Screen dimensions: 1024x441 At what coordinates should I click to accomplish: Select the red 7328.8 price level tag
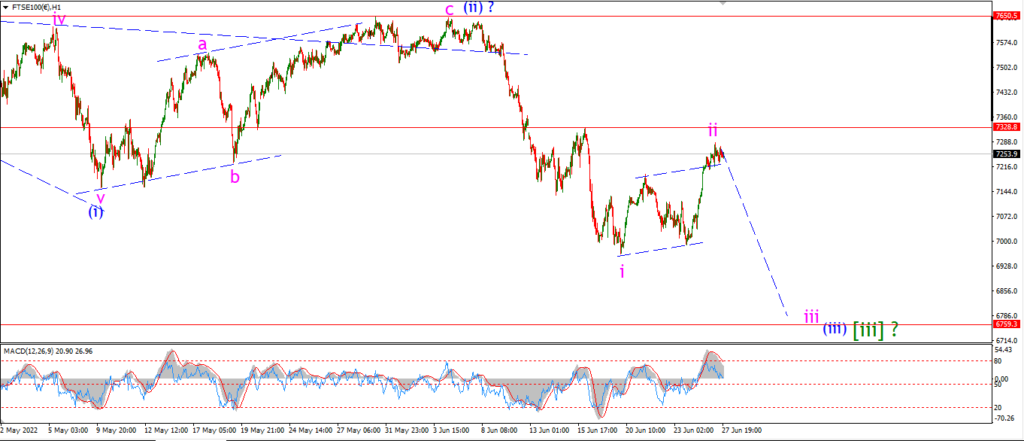(x=1004, y=127)
